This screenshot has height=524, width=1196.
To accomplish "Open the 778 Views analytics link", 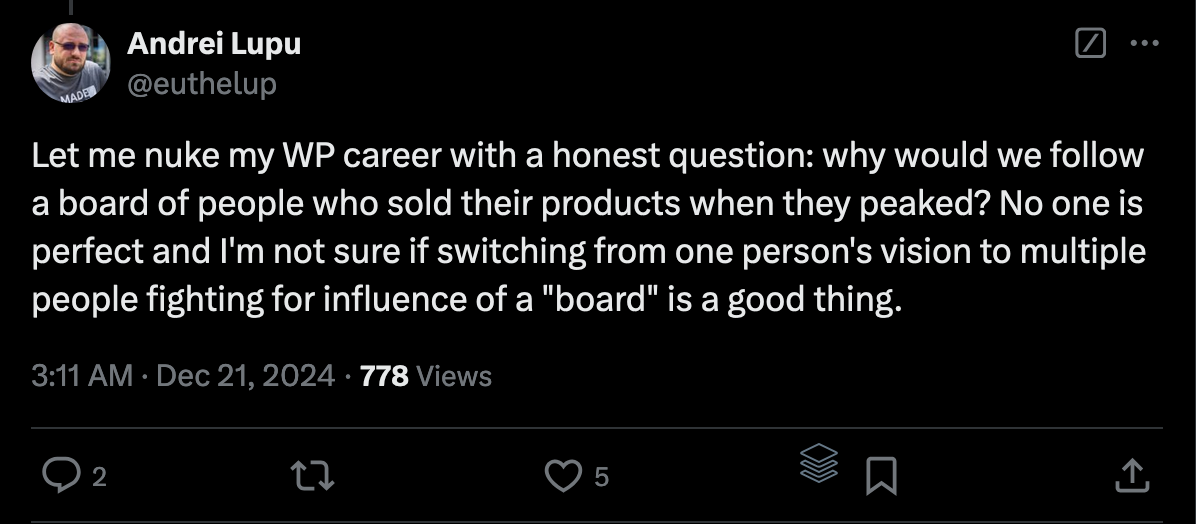I will click(425, 376).
